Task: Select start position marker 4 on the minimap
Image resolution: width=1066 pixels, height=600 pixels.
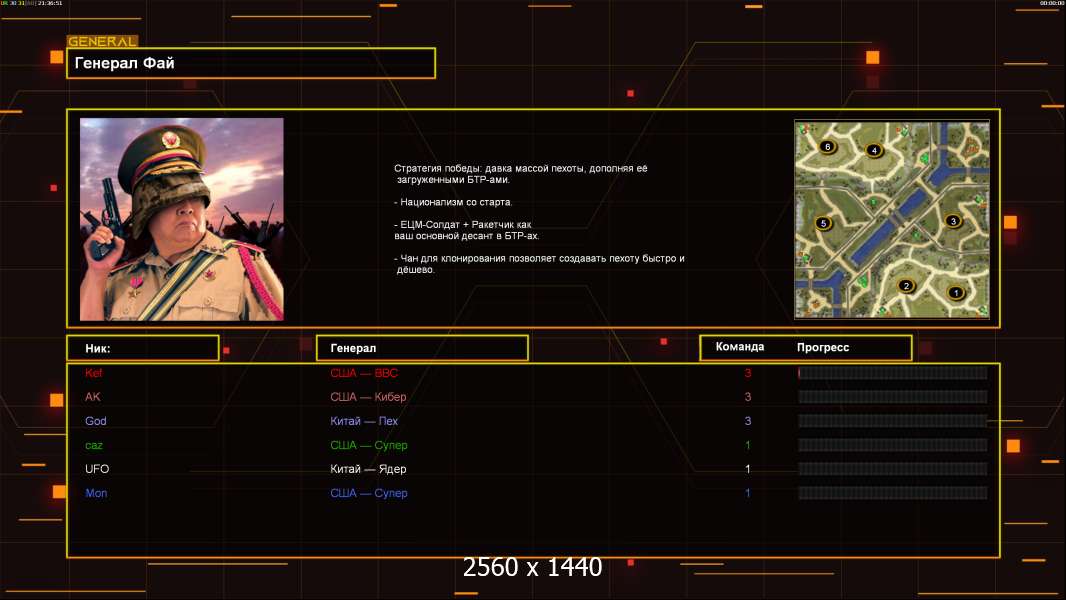Action: [874, 150]
